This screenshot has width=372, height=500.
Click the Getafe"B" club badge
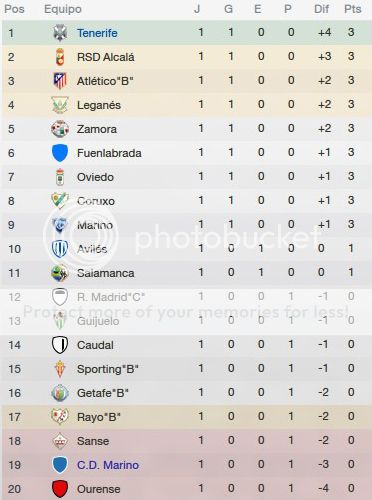click(60, 393)
